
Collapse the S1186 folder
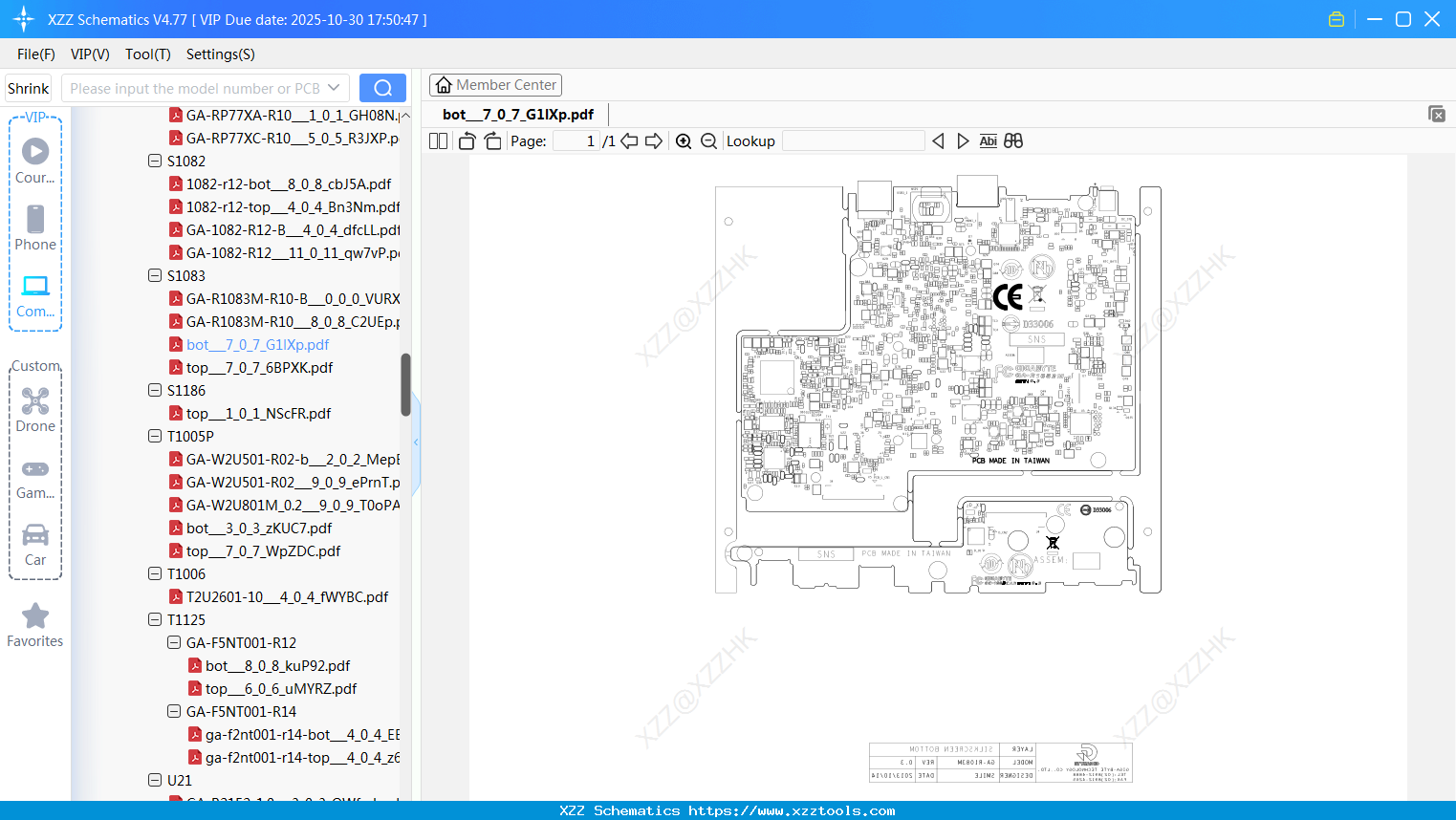155,390
